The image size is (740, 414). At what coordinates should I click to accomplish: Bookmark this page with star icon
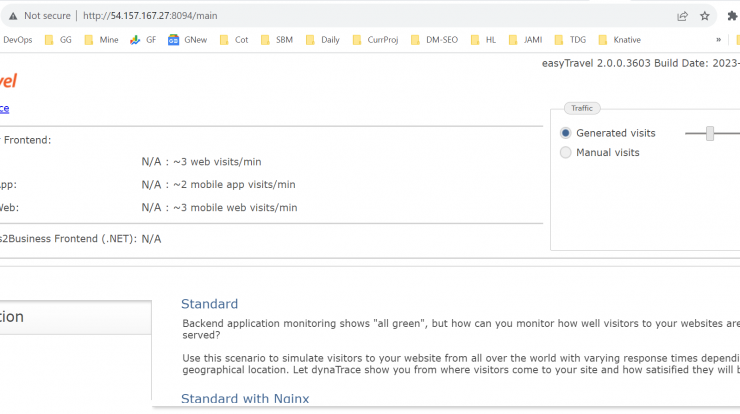point(705,16)
